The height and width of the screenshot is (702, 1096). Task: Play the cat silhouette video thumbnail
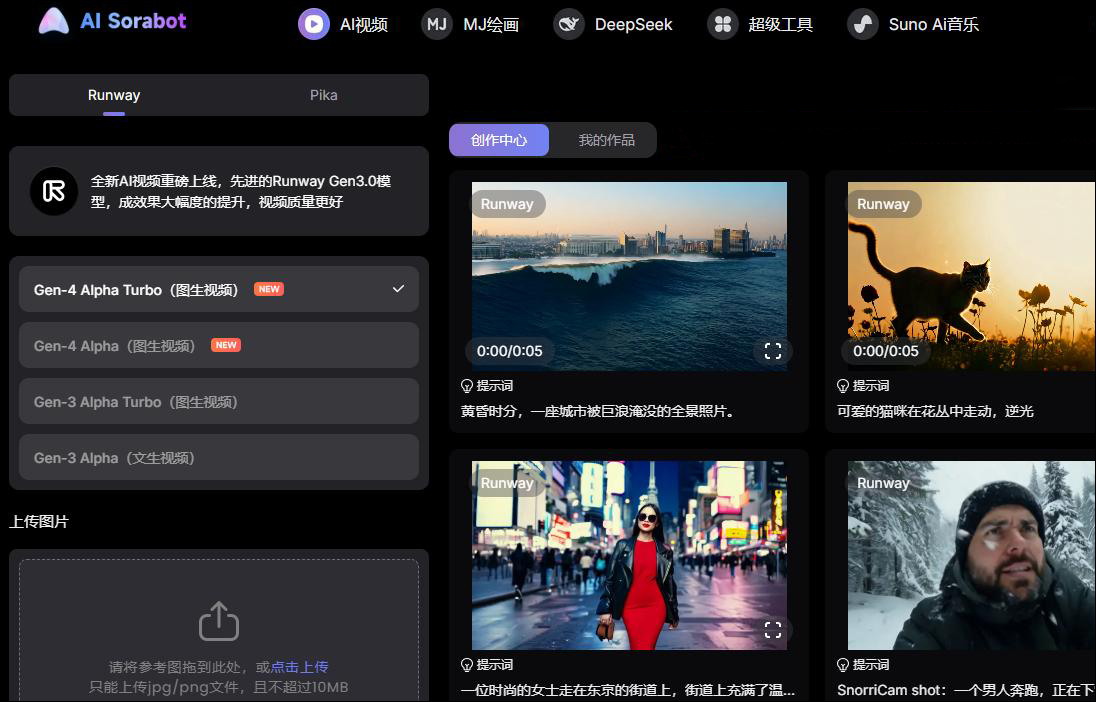[972, 276]
